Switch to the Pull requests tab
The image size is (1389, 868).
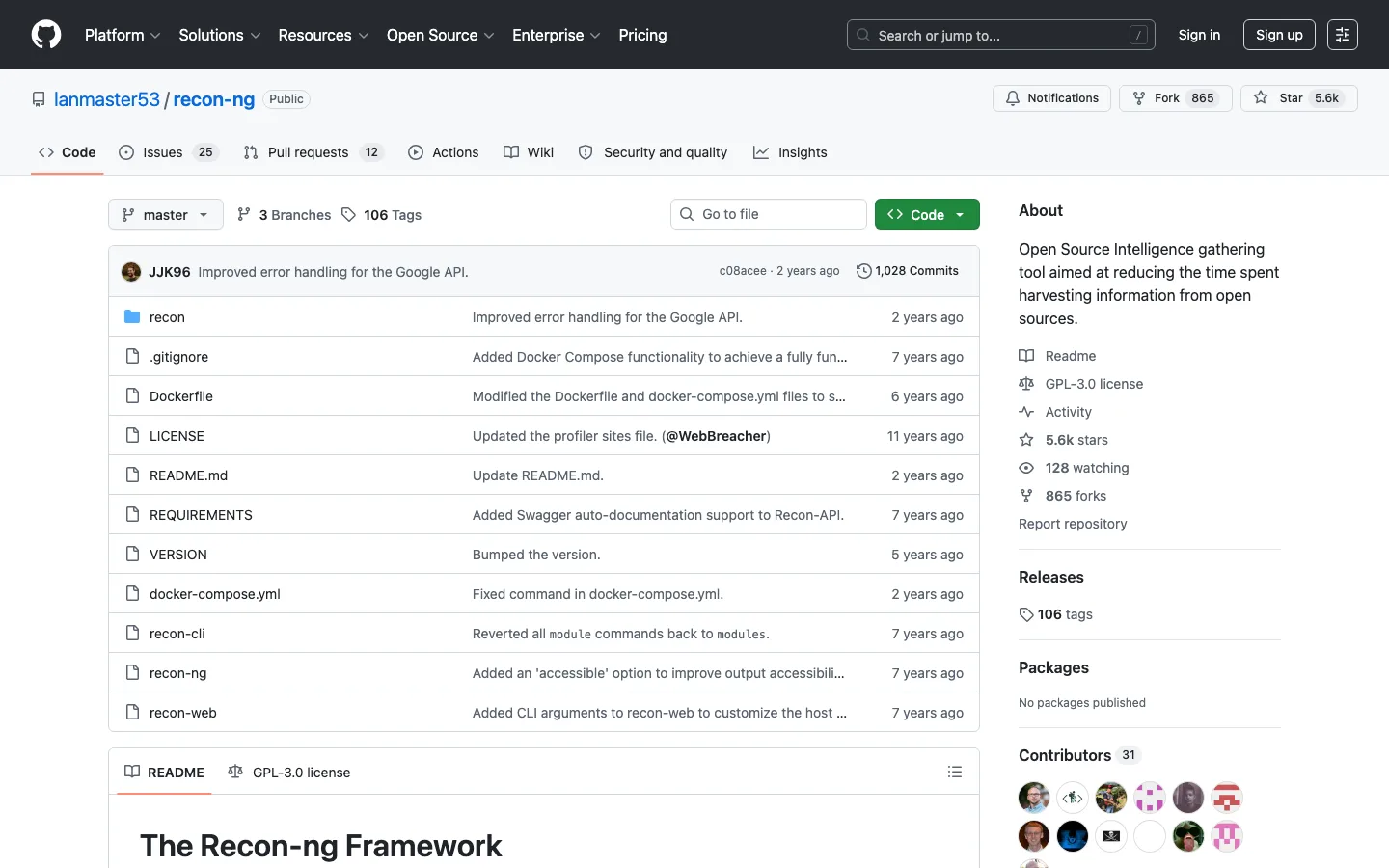tap(313, 152)
